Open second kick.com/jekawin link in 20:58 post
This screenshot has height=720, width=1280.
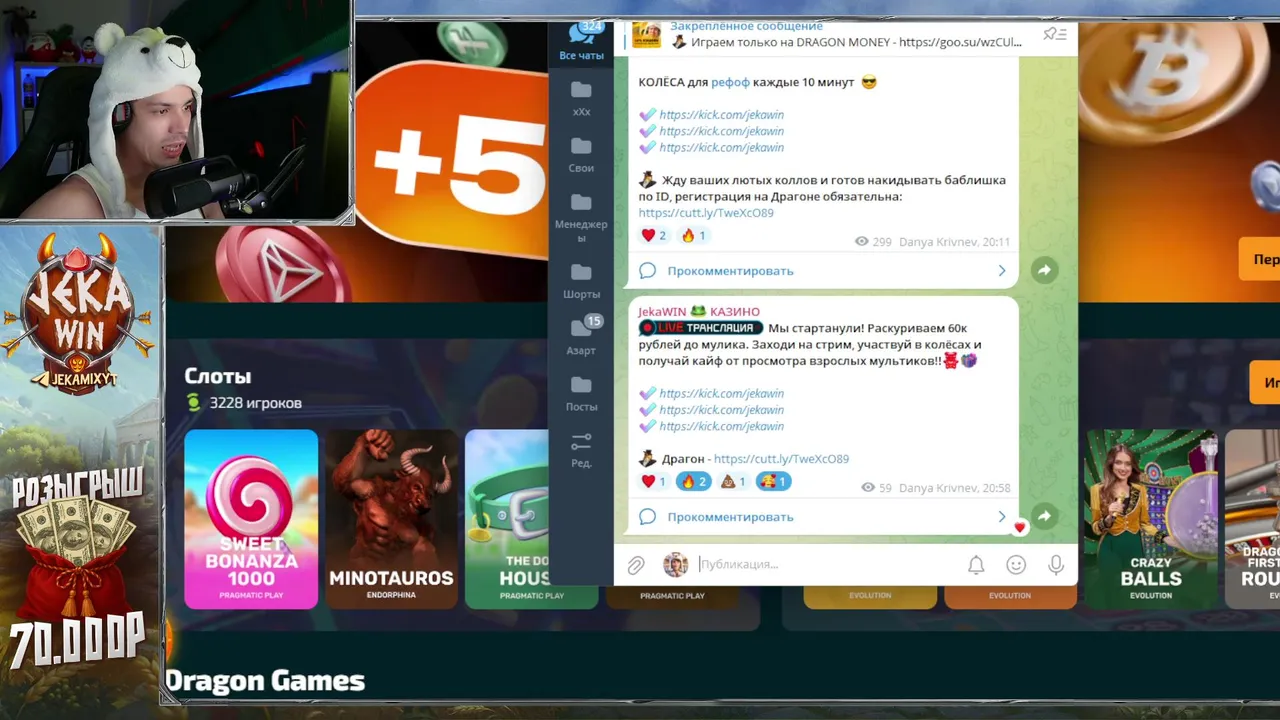[x=721, y=410]
